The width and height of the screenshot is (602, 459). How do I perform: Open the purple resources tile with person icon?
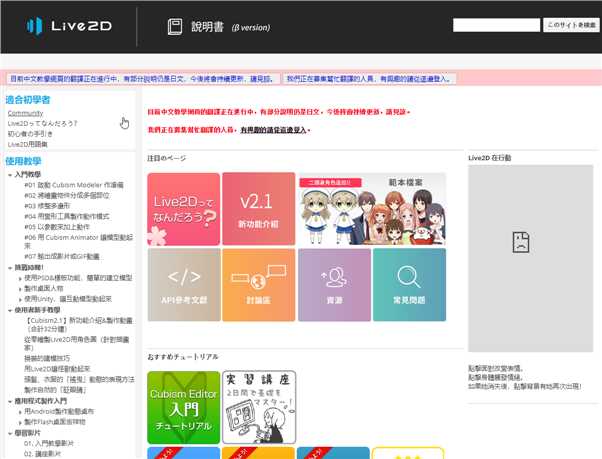[x=334, y=285]
